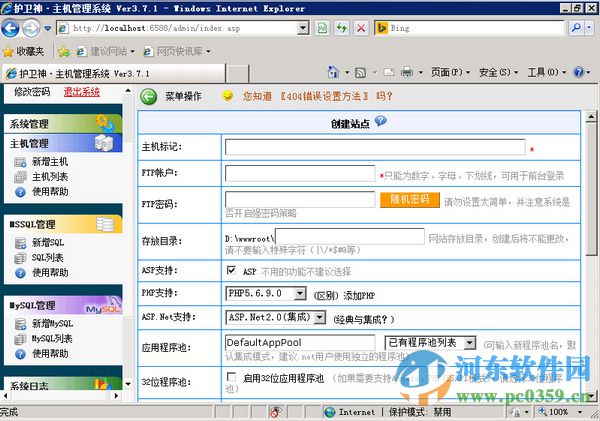Image resolution: width=600 pixels, height=421 pixels.
Task: Click the main content vertical scrollbar thumb
Action: tap(591, 189)
